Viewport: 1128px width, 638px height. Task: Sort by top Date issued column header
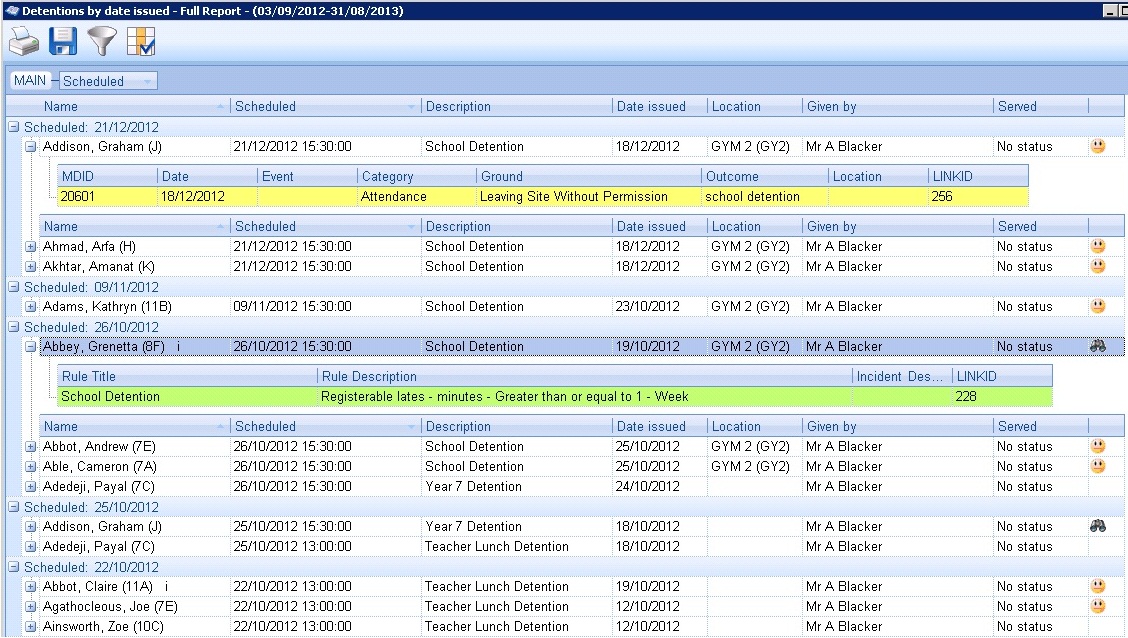tap(660, 106)
